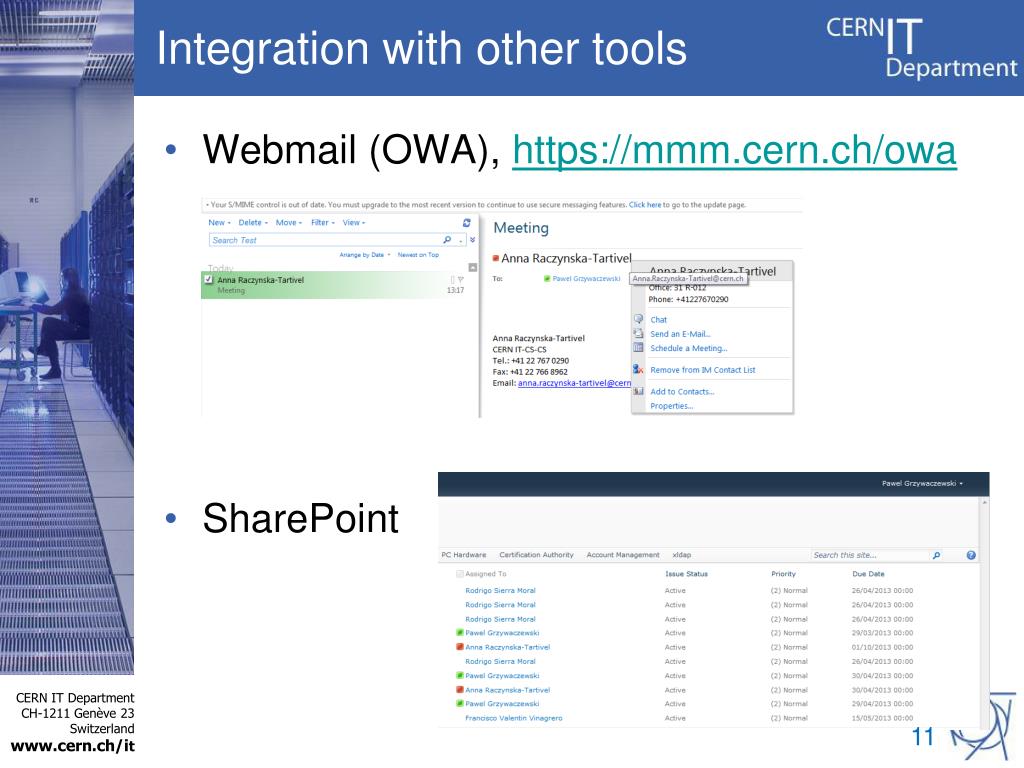
Task: Select Properties in the contact card menu
Action: (x=671, y=406)
